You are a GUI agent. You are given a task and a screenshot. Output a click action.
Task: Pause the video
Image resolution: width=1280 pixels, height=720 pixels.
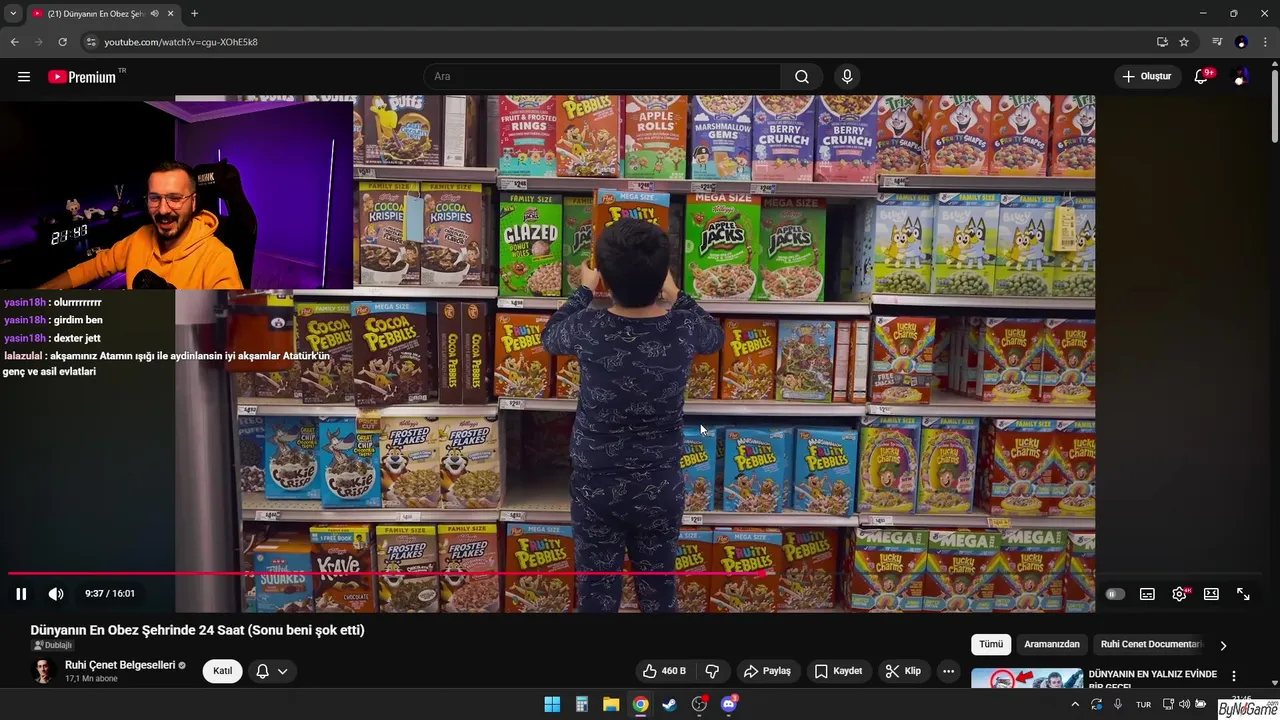click(x=21, y=594)
